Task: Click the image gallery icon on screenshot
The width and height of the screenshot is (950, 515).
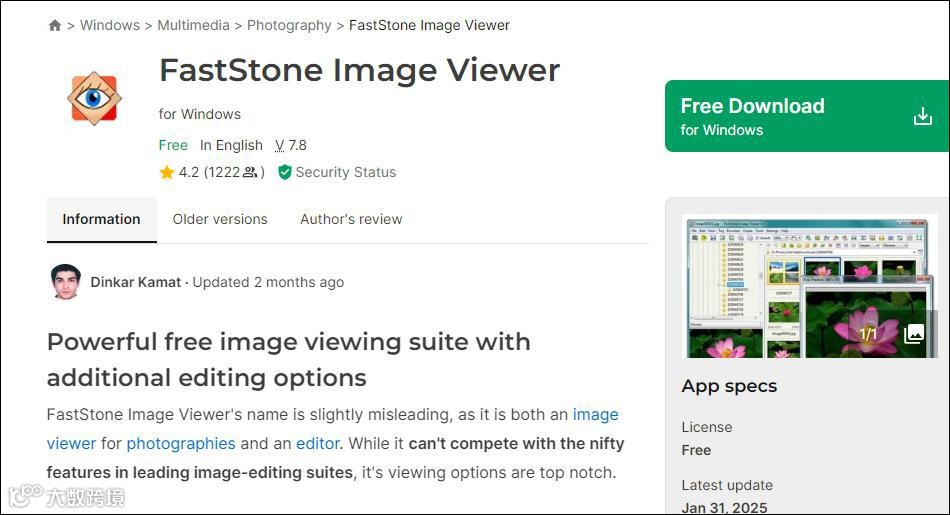Action: (x=914, y=333)
